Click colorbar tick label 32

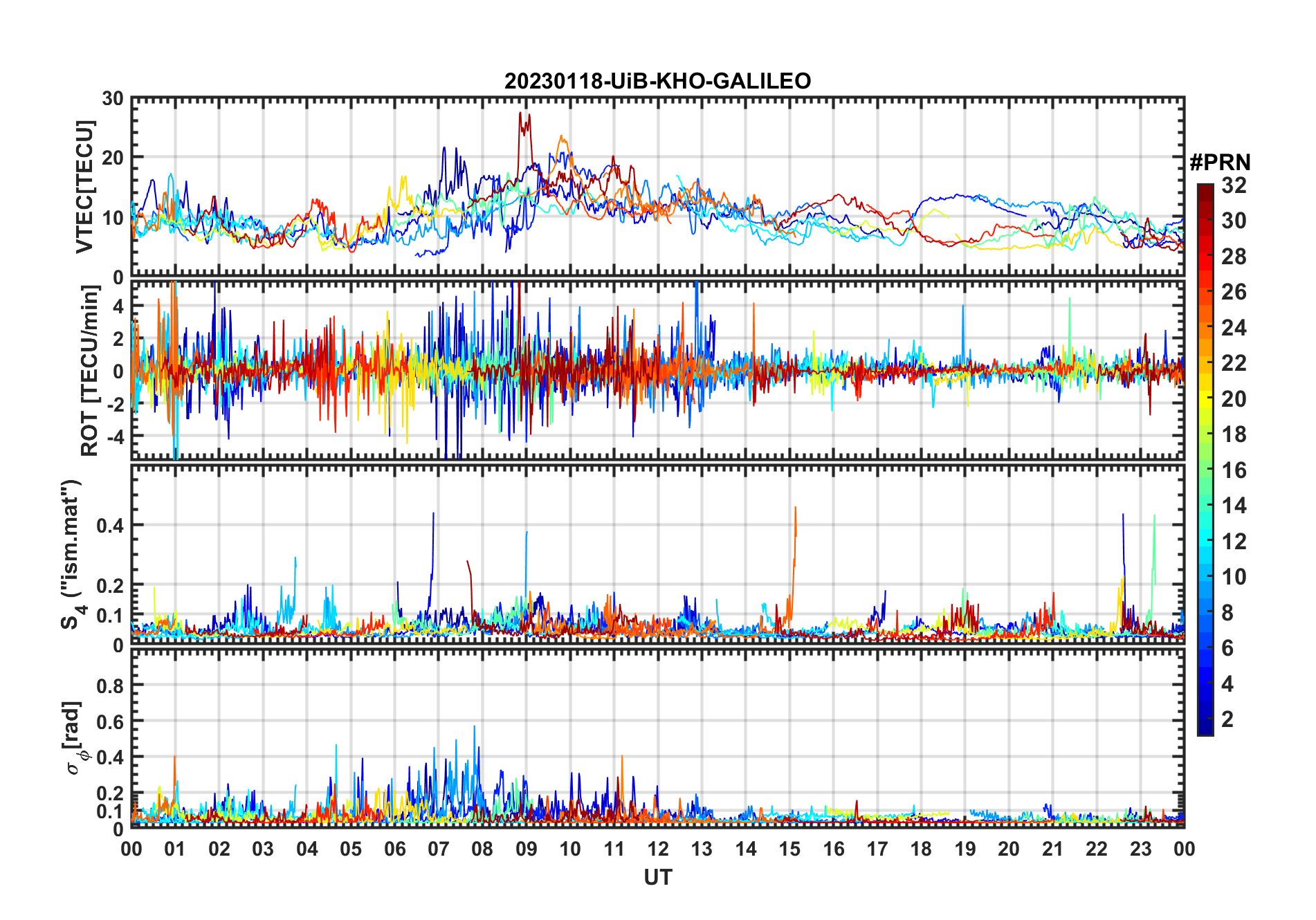1234,185
